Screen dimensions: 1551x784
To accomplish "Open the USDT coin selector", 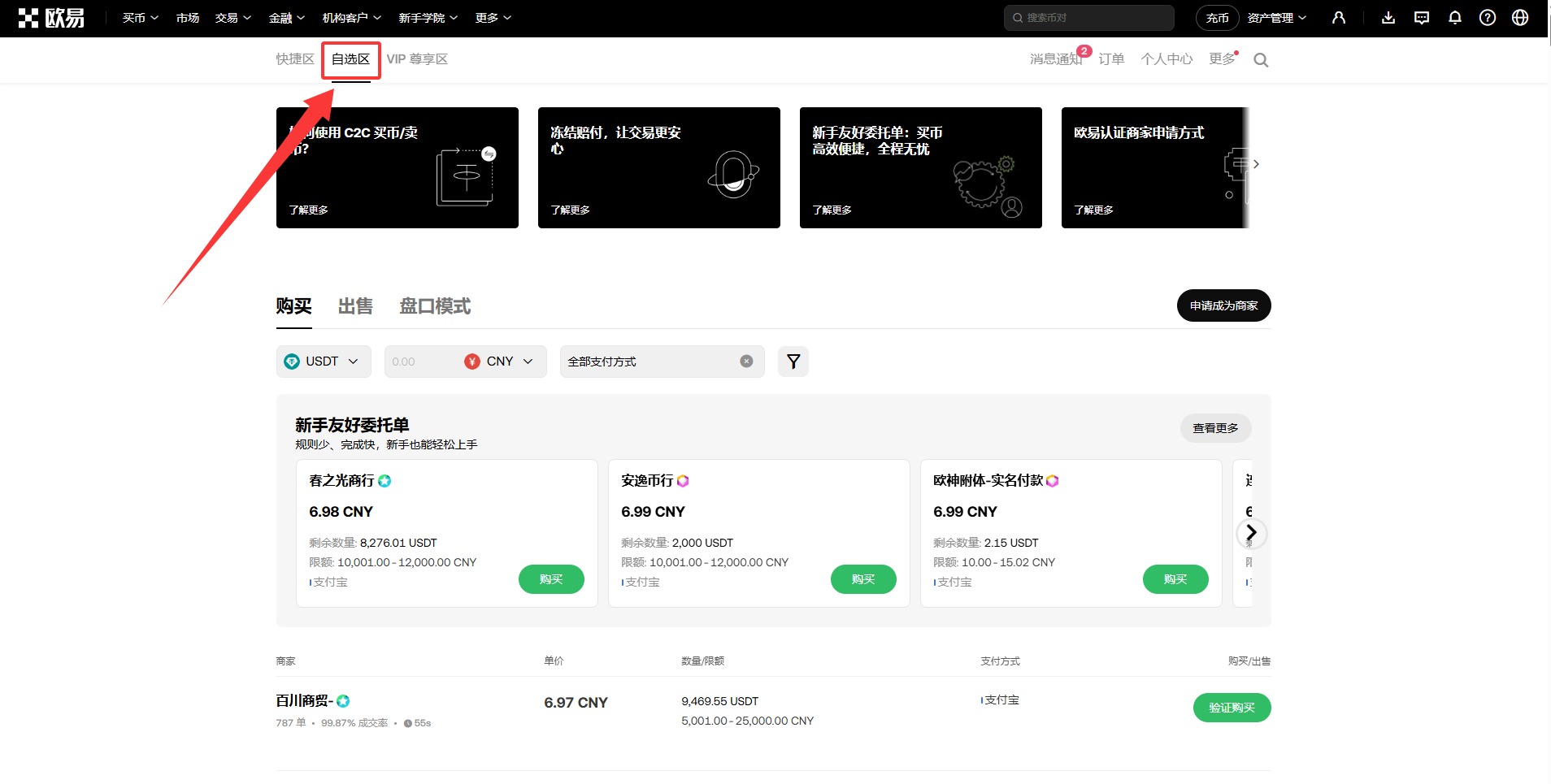I will pos(324,362).
